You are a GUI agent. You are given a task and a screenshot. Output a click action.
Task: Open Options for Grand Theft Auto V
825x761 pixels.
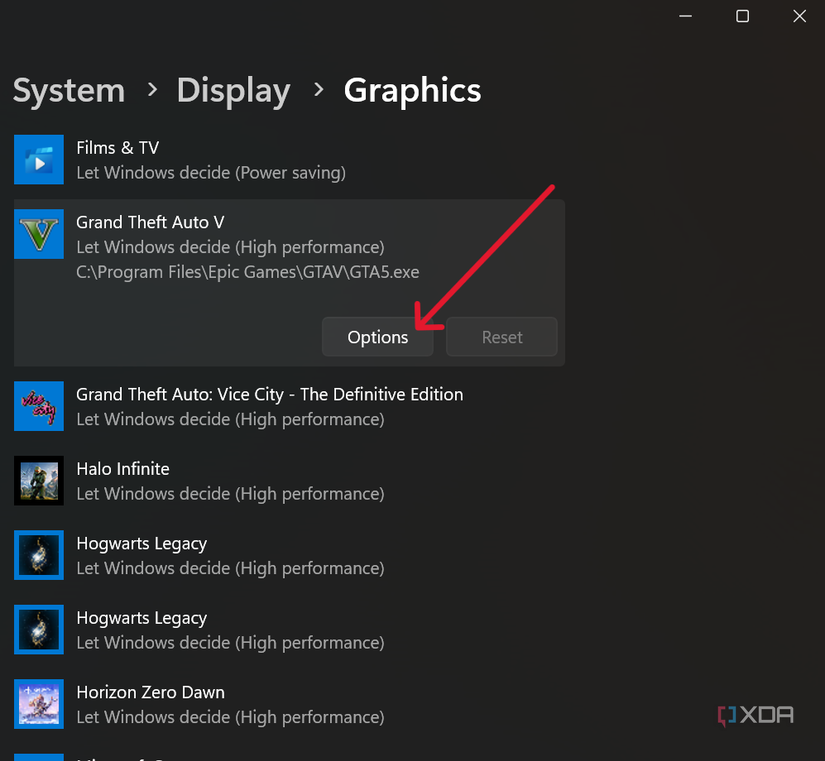click(377, 337)
